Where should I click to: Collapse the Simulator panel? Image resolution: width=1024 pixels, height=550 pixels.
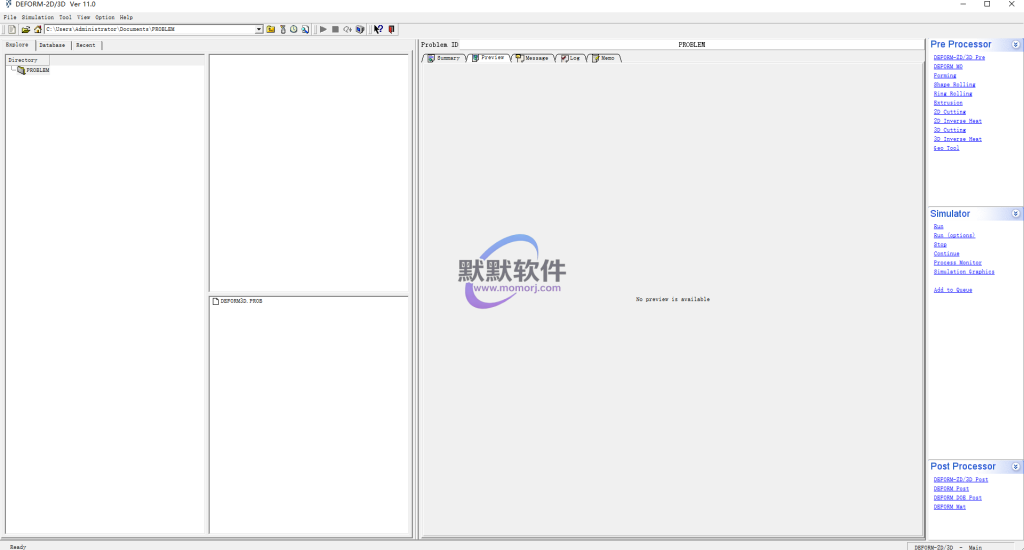tap(1016, 214)
